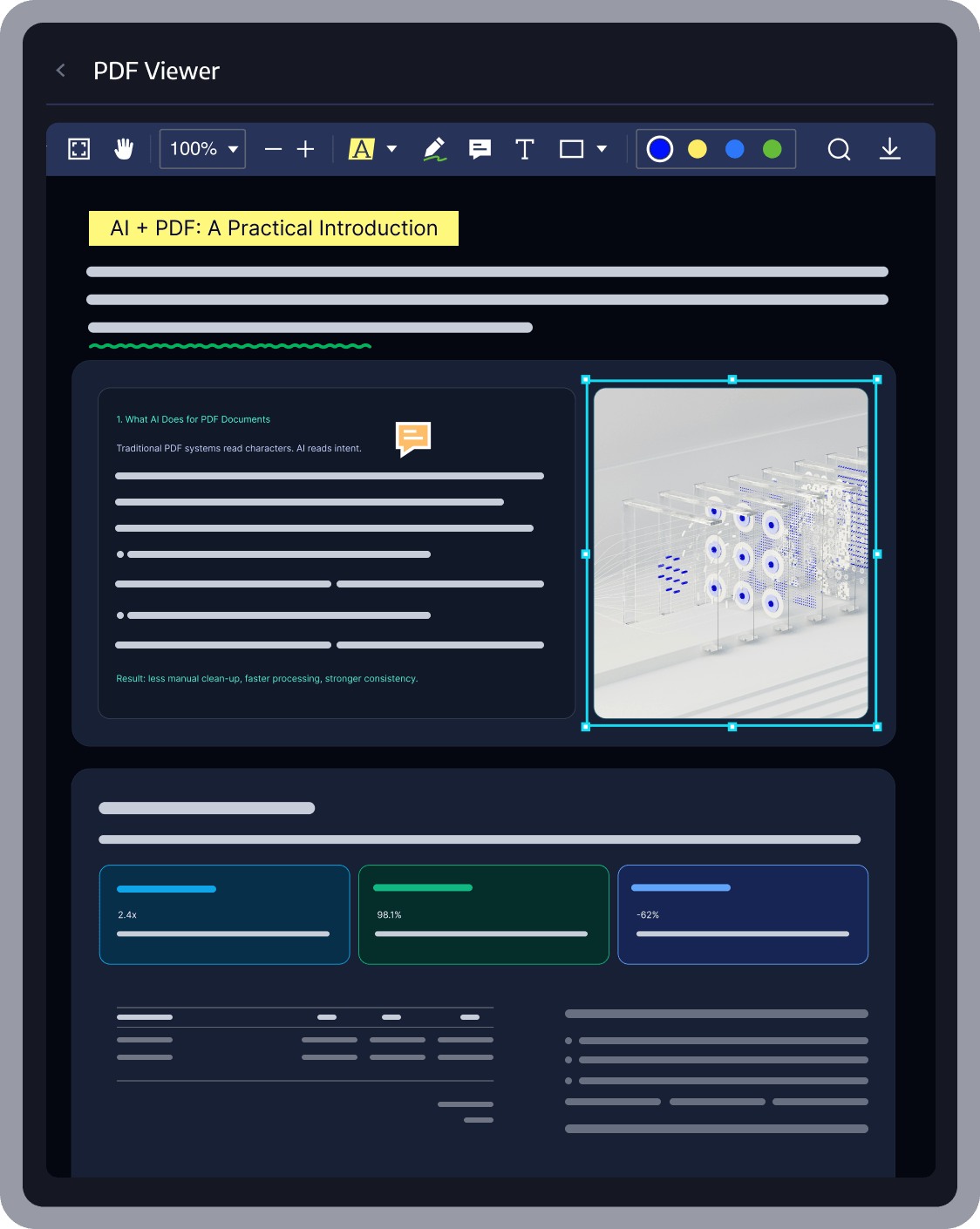980x1229 pixels.
Task: Click the green squiggly underline annotation
Action: coord(230,346)
